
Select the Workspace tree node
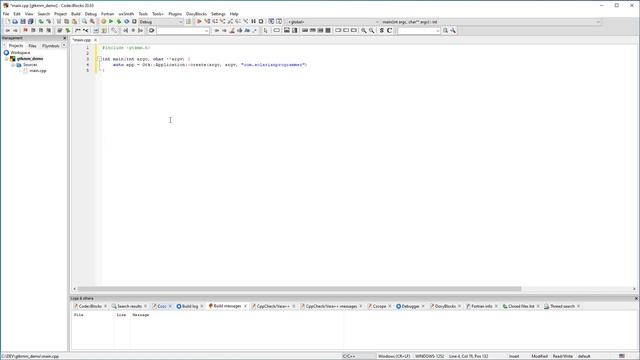pos(20,53)
